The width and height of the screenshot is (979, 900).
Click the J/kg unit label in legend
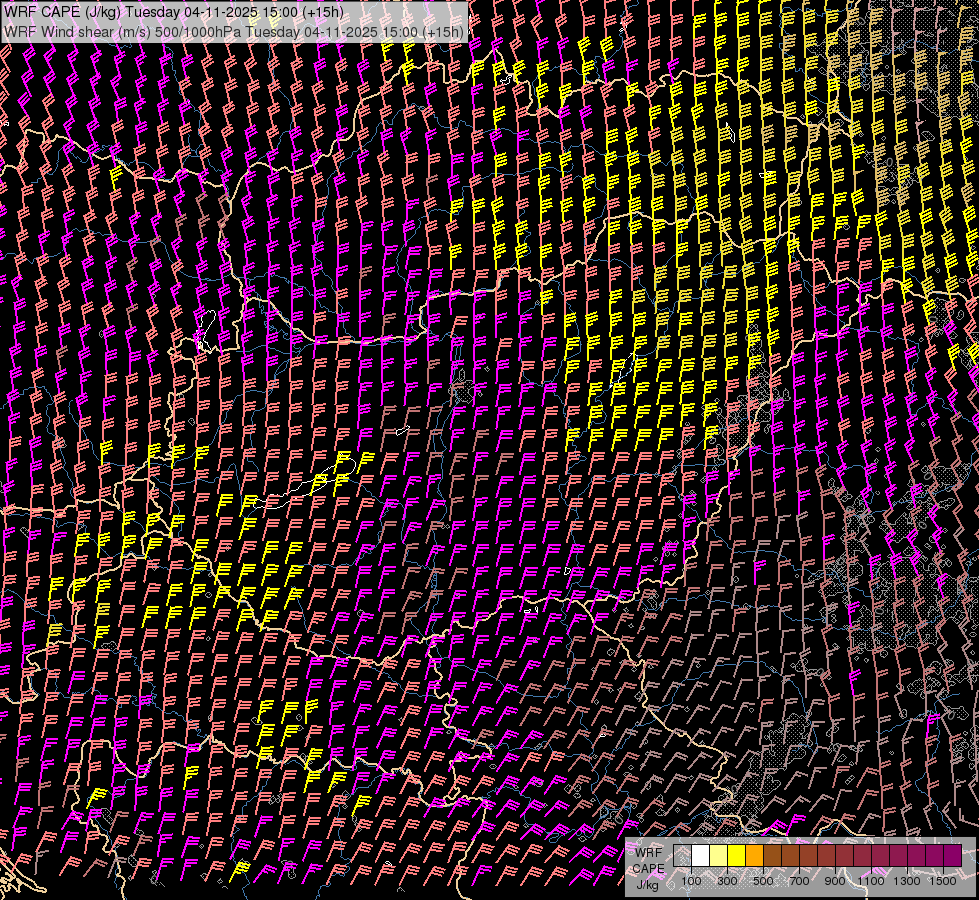[648, 884]
